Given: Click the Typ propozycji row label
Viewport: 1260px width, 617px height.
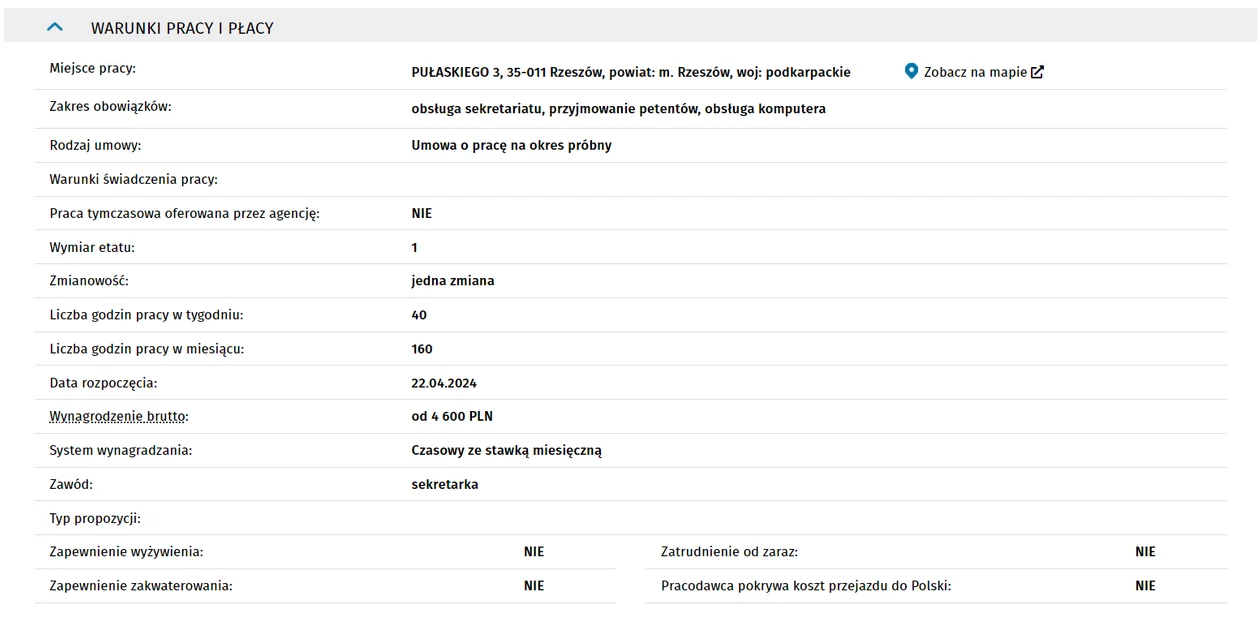Looking at the screenshot, I should pyautogui.click(x=95, y=518).
